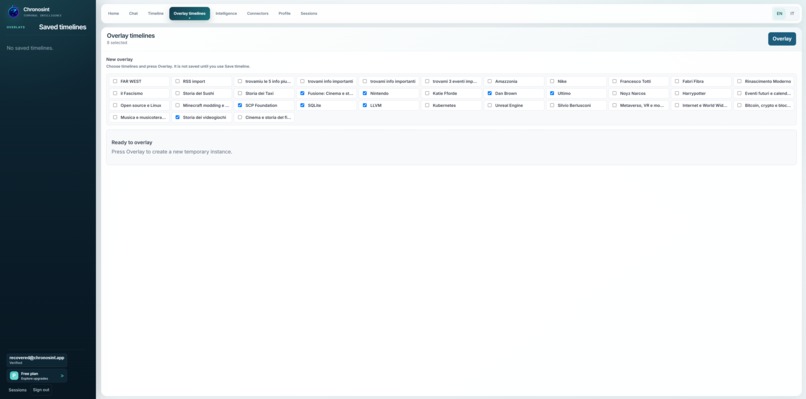Uncheck the Storia dei videogiochi checkbox
Viewport: 806px width, 399px height.
[177, 117]
